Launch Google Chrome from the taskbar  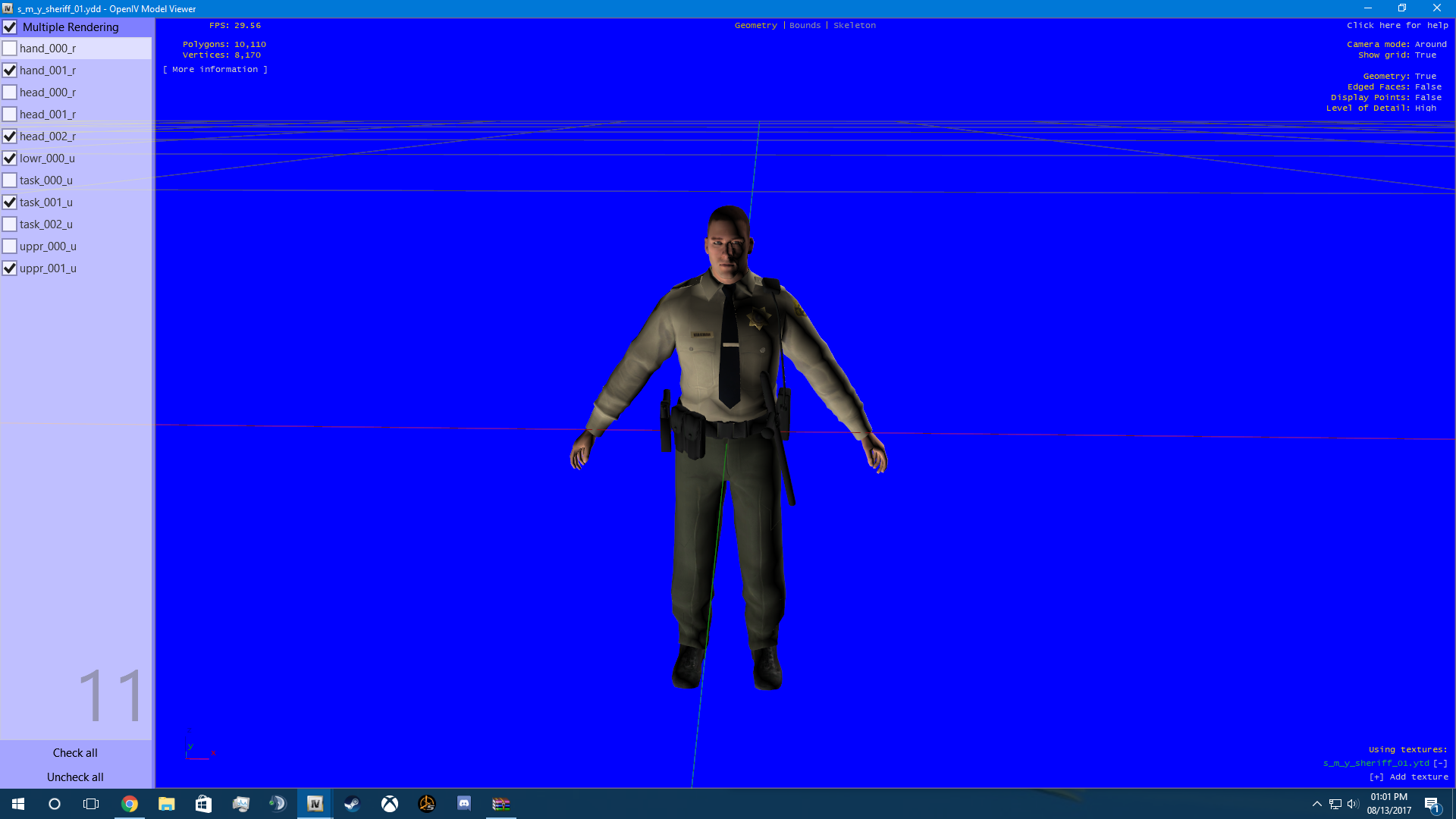(130, 804)
